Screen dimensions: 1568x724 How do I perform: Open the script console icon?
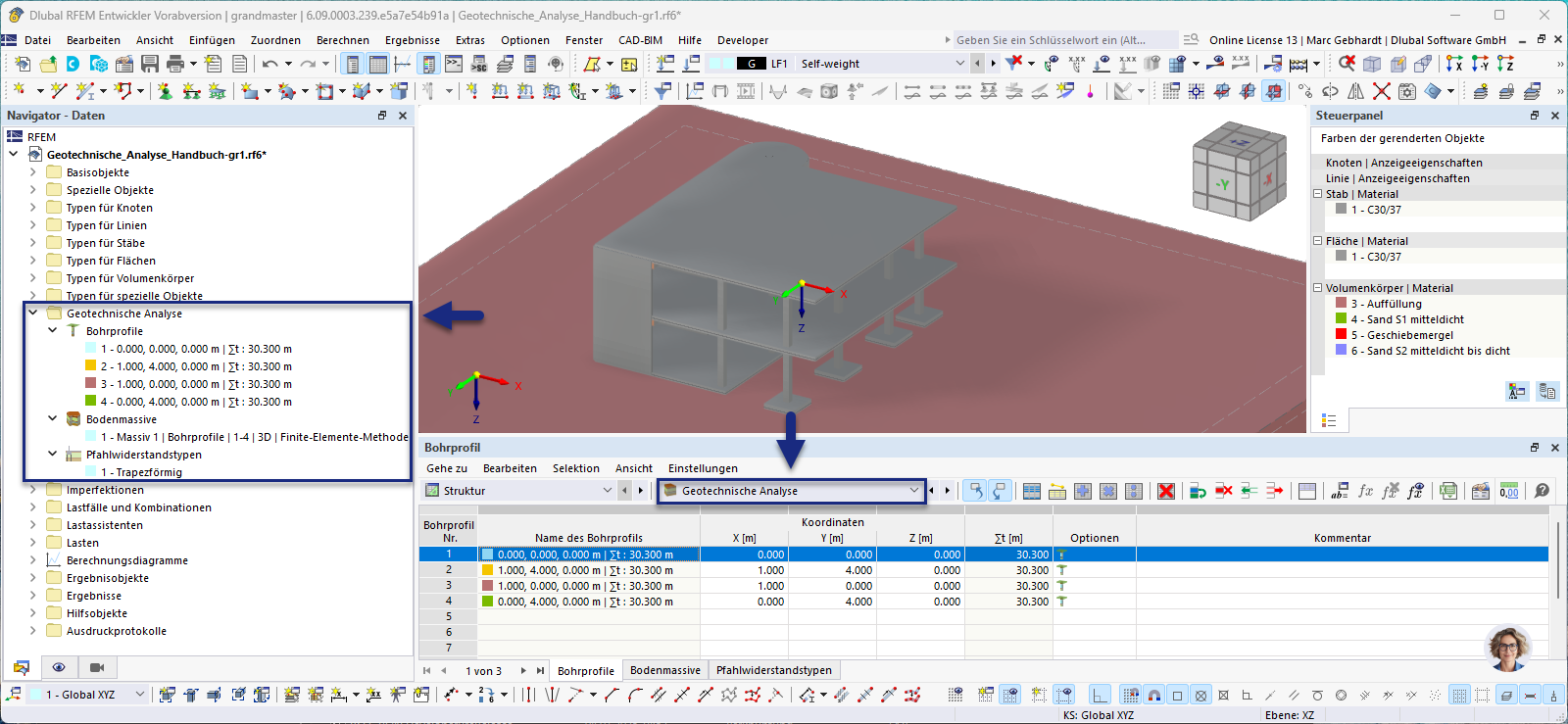(453, 64)
